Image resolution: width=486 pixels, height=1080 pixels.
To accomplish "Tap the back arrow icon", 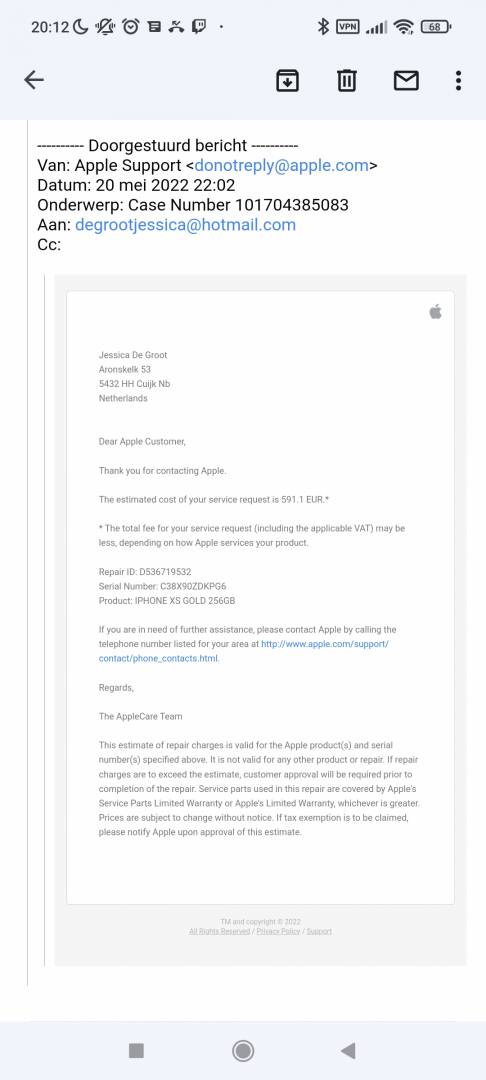I will [34, 80].
